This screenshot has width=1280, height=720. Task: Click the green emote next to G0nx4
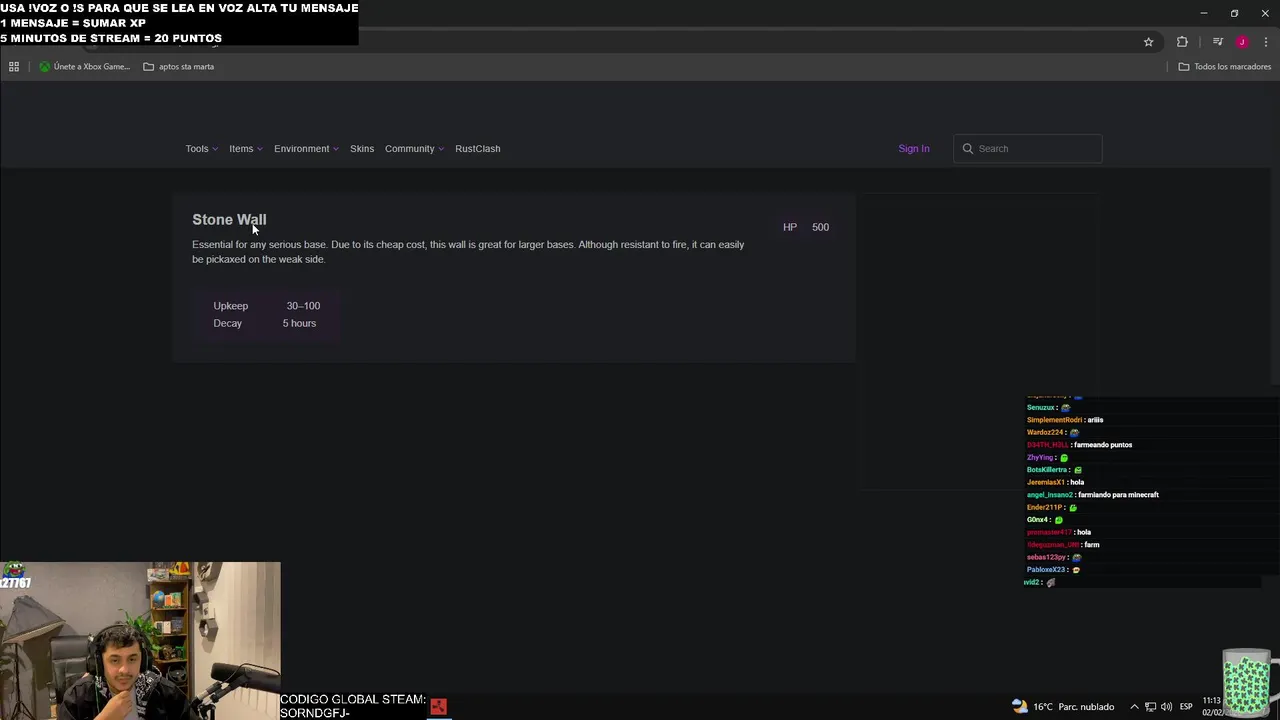click(1058, 520)
